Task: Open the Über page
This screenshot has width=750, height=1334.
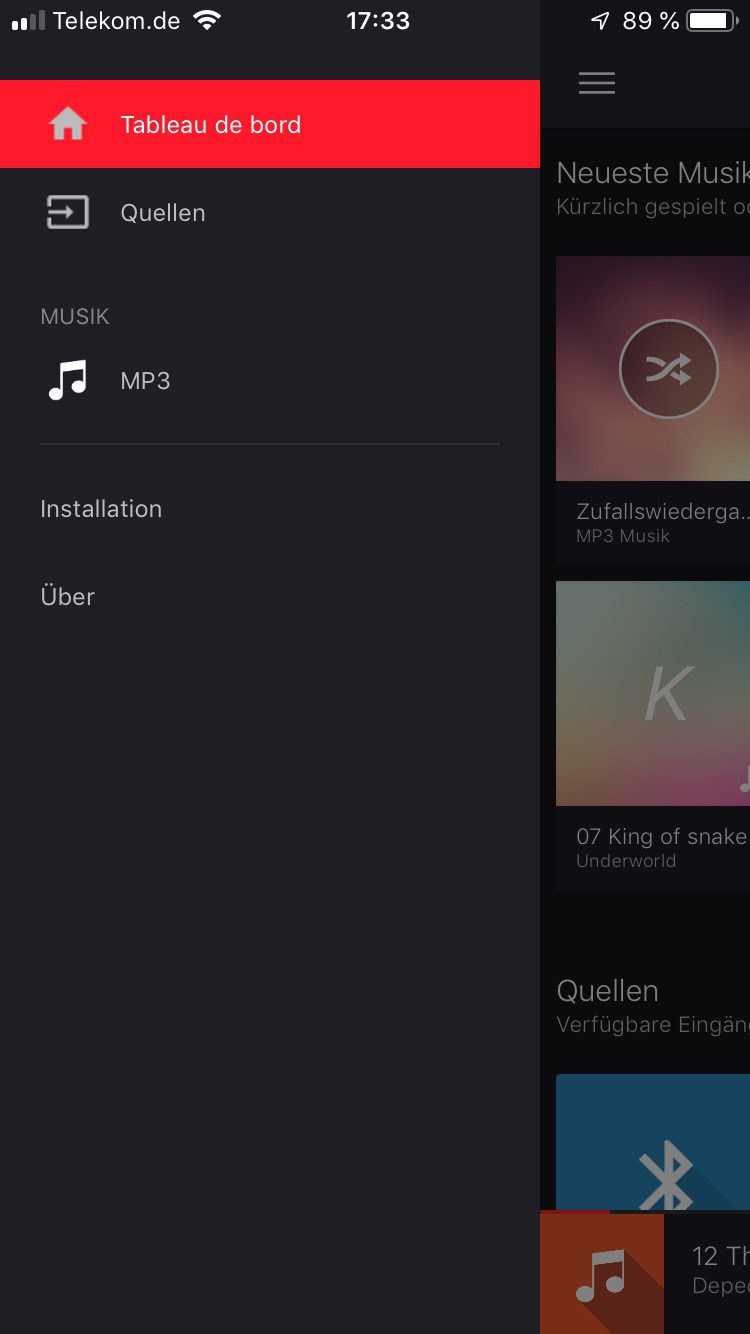Action: coord(67,596)
